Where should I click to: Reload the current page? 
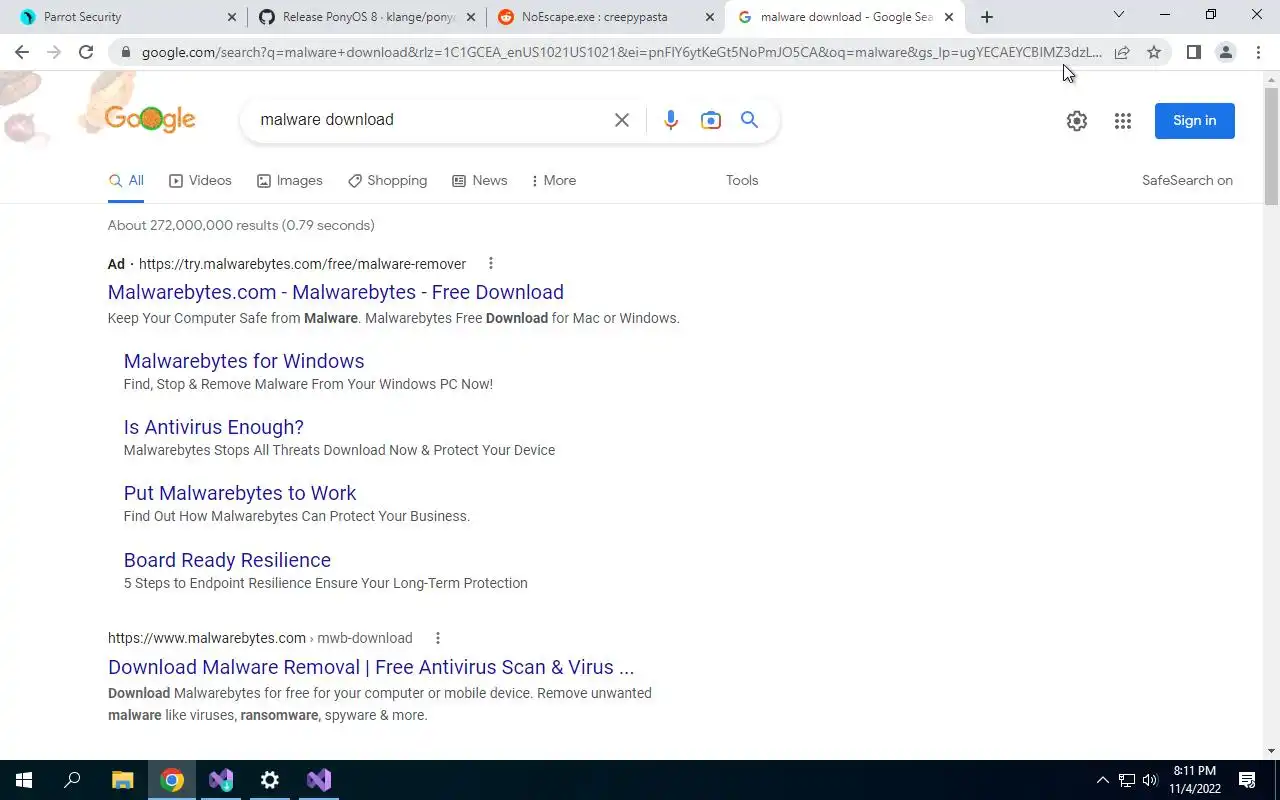point(86,52)
